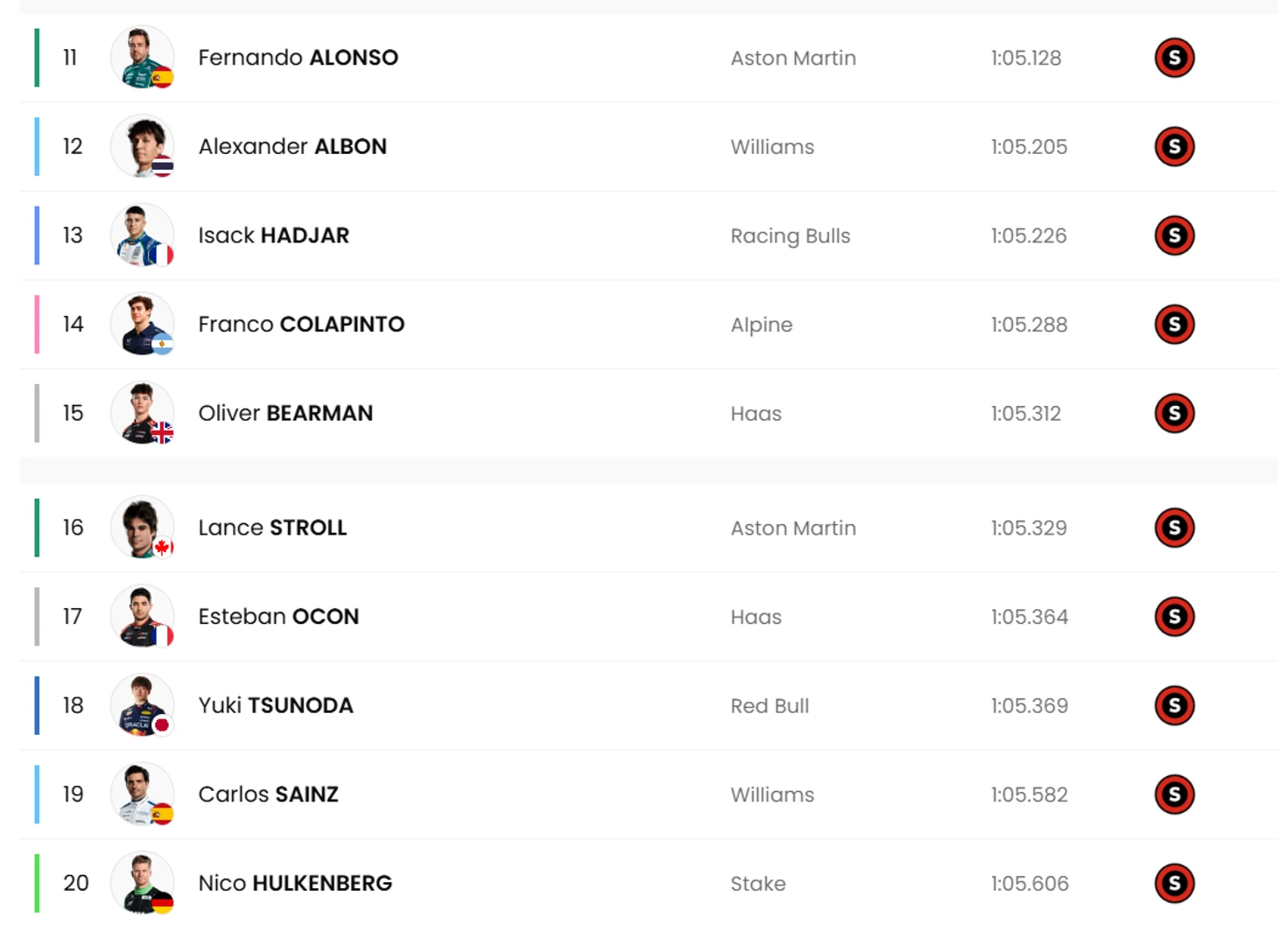Click the soft tyre icon for Tsunoda
This screenshot has width=1278, height=952.
1174,705
